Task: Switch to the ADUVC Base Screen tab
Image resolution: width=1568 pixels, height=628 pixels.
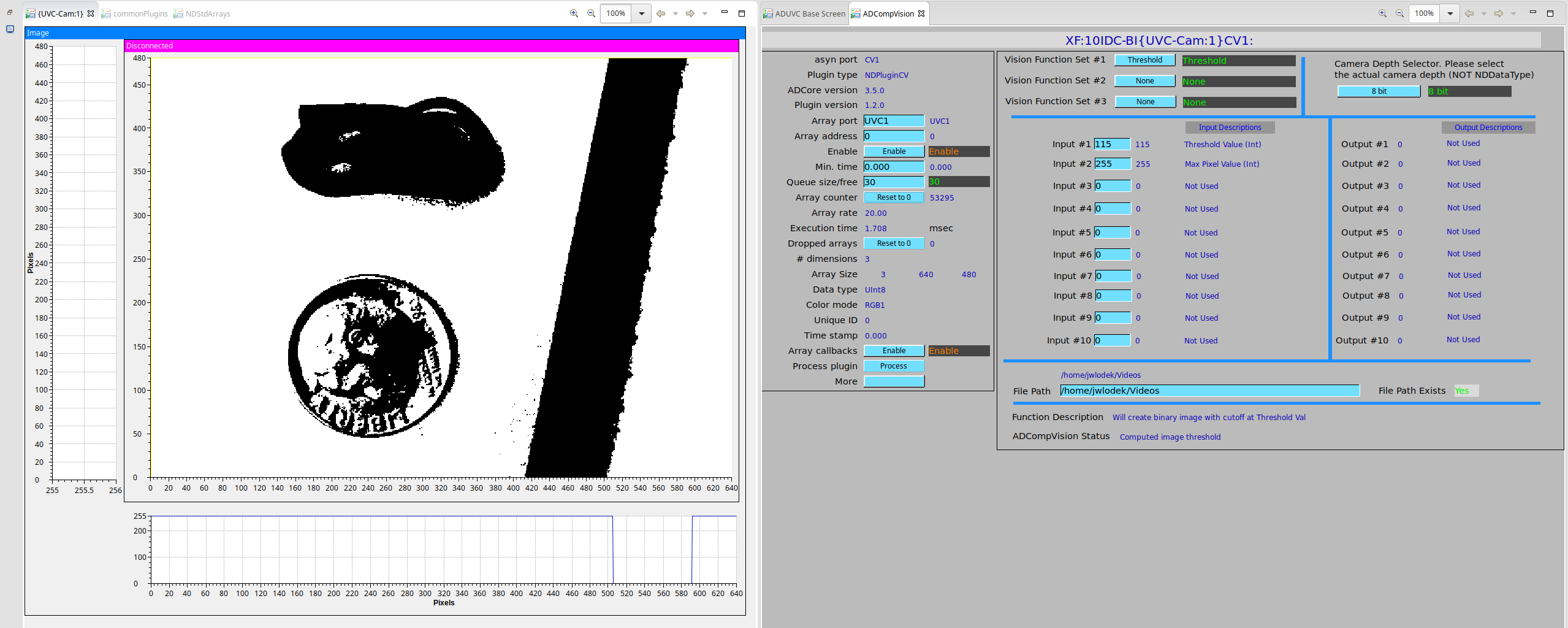Action: [x=804, y=13]
